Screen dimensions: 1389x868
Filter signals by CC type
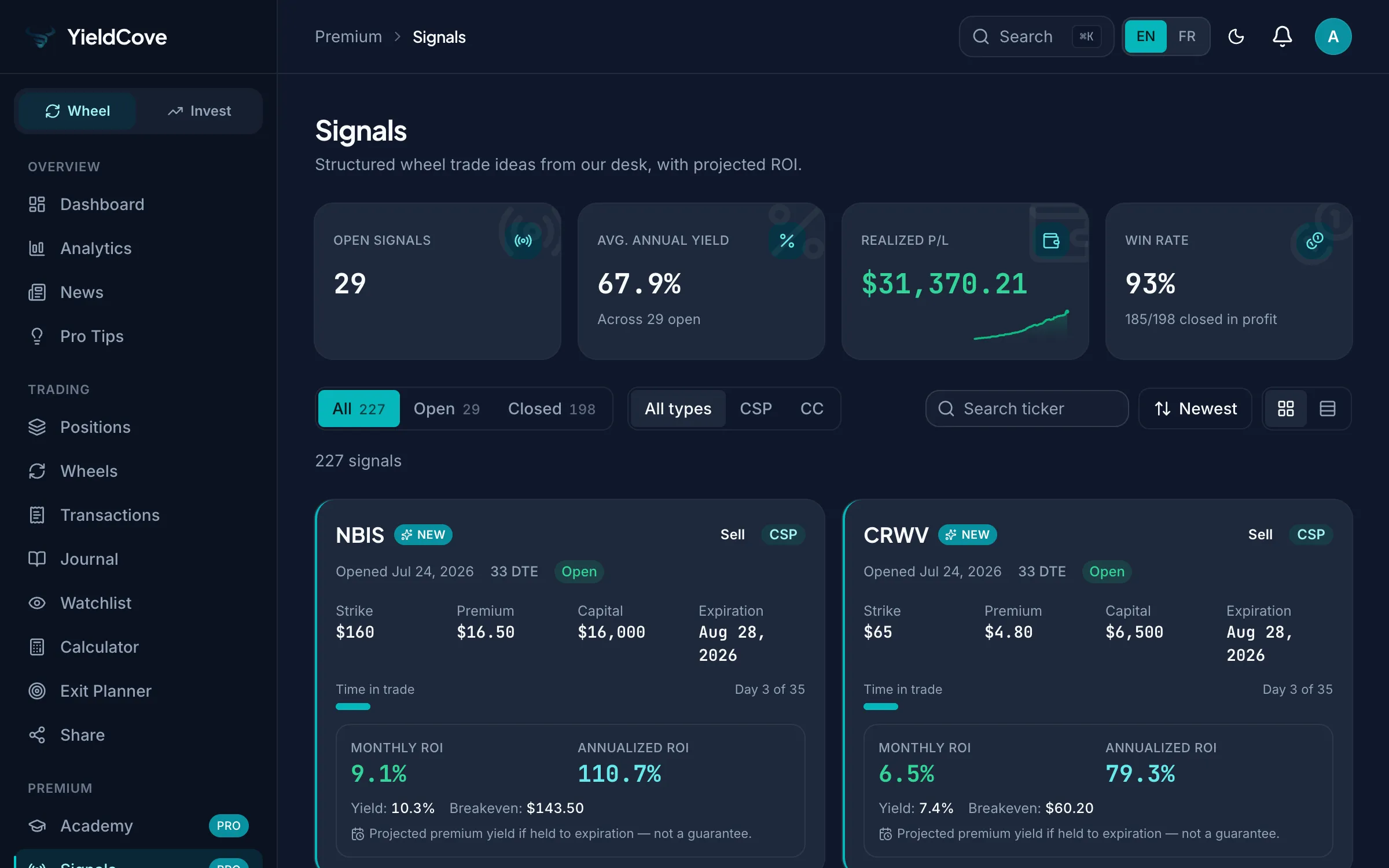[811, 409]
